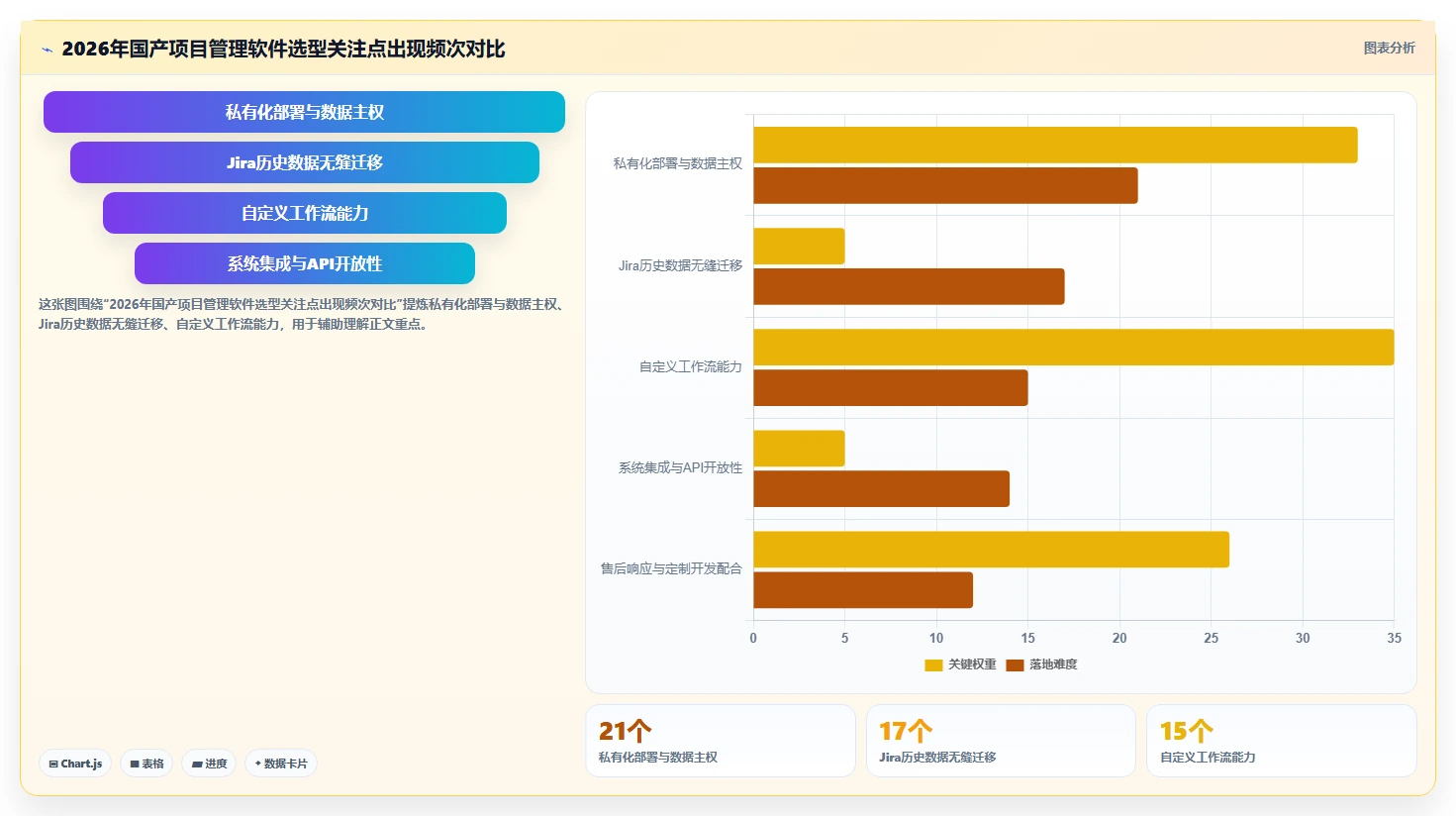Click axis label 自定义工作流能力 in chart

691,366
